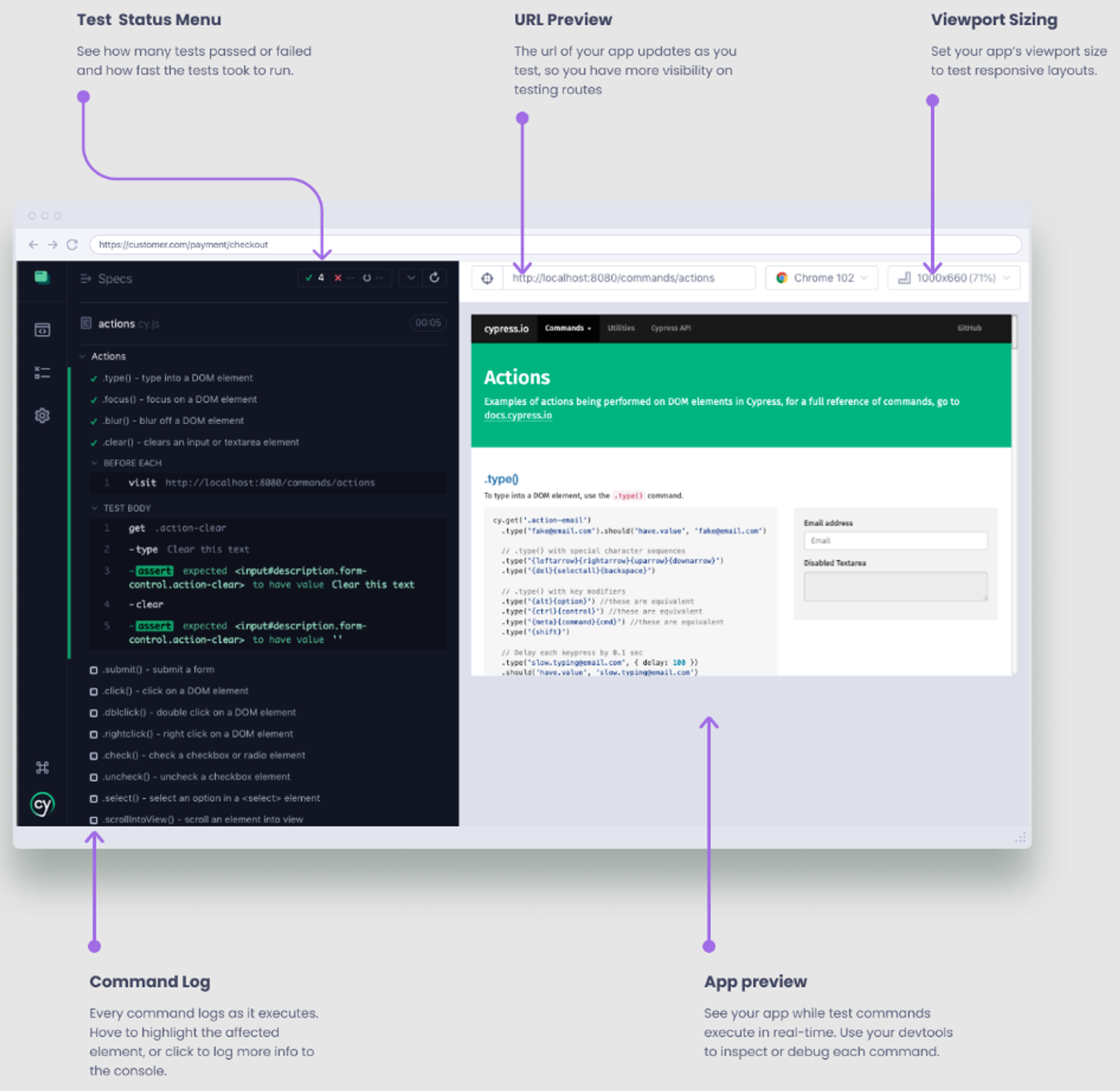Image resolution: width=1120 pixels, height=1091 pixels.
Task: Click the viewport ruler icon
Action: [x=904, y=278]
